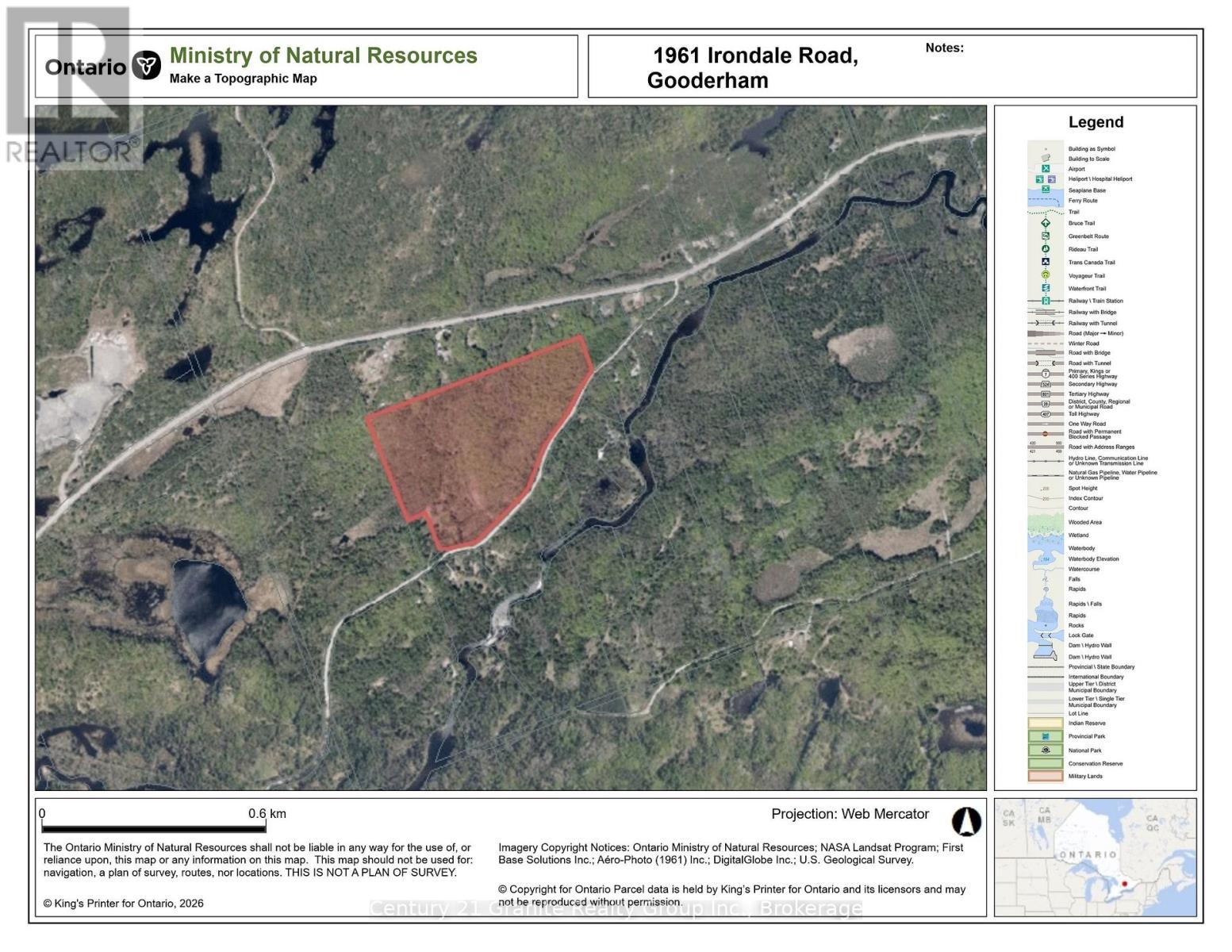The image size is (1232, 952).
Task: Select the Tertiary Highway shield symbol
Action: (x=1046, y=393)
